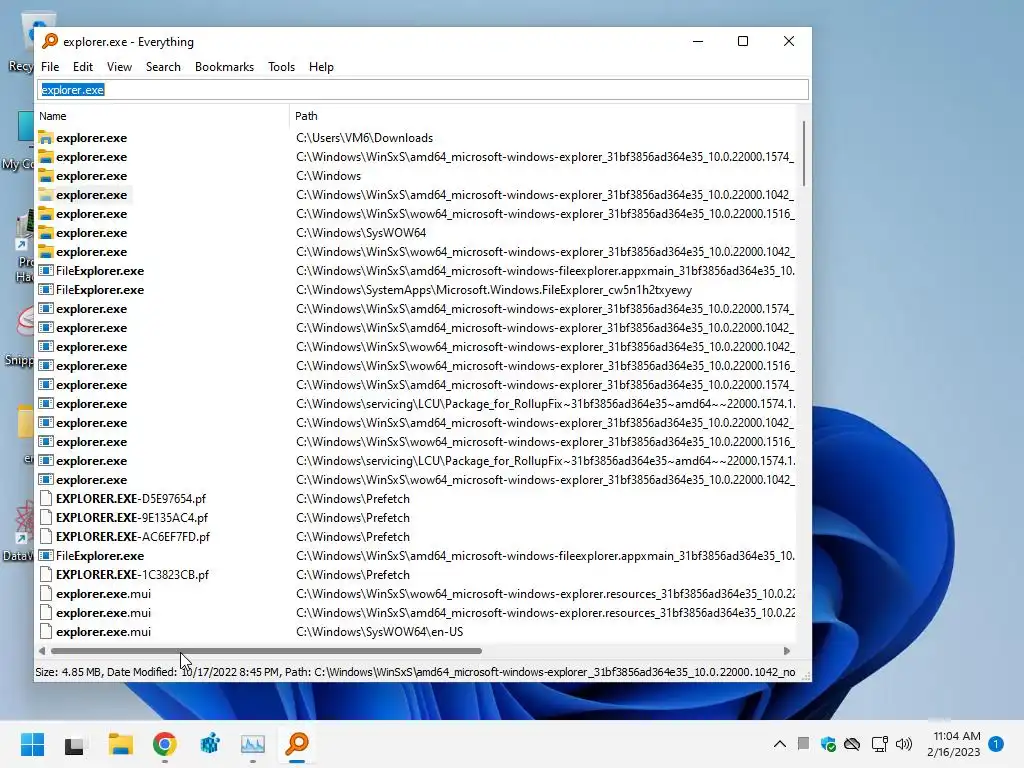Click folder icon of explorer.exe in C:\Windows\SysWOW64 row
The width and height of the screenshot is (1024, 768).
coord(46,232)
